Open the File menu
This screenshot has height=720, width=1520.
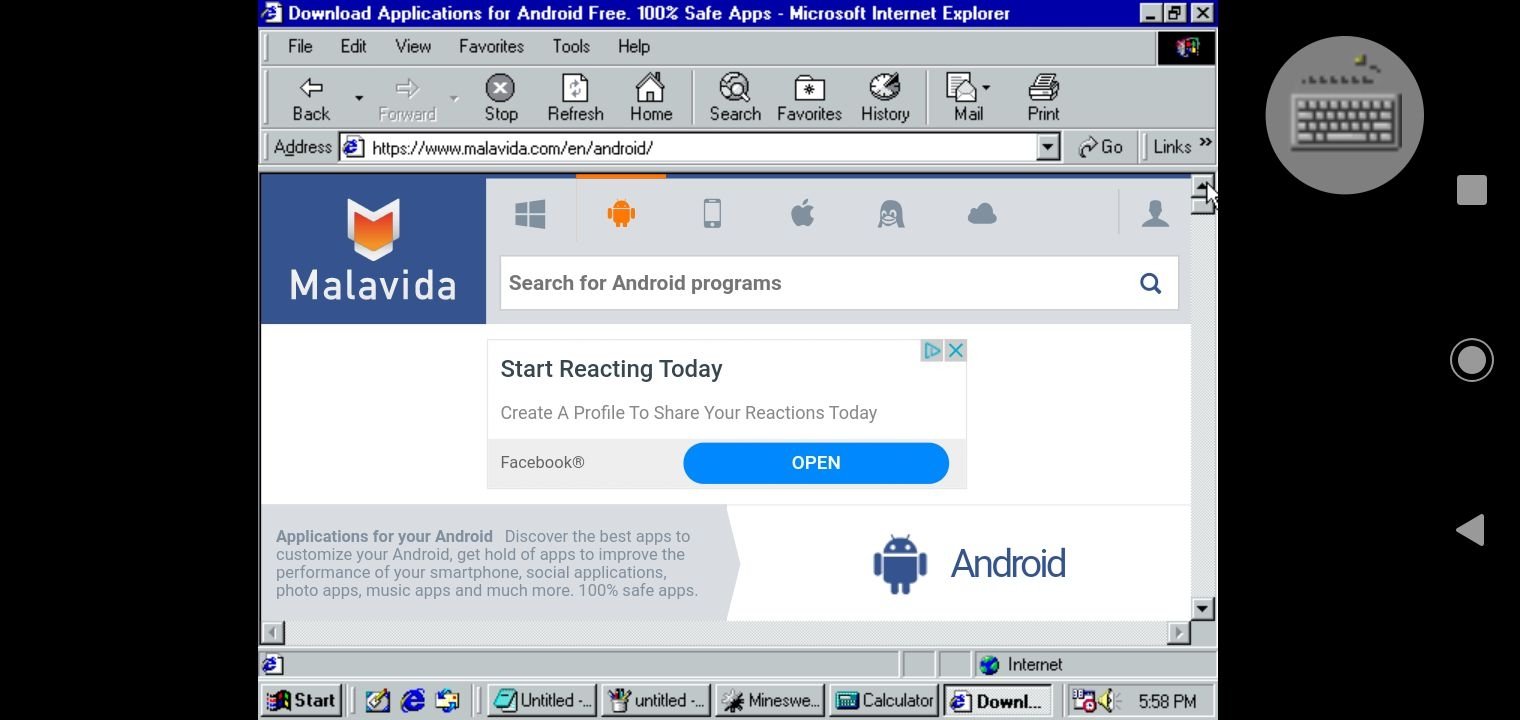pos(300,46)
